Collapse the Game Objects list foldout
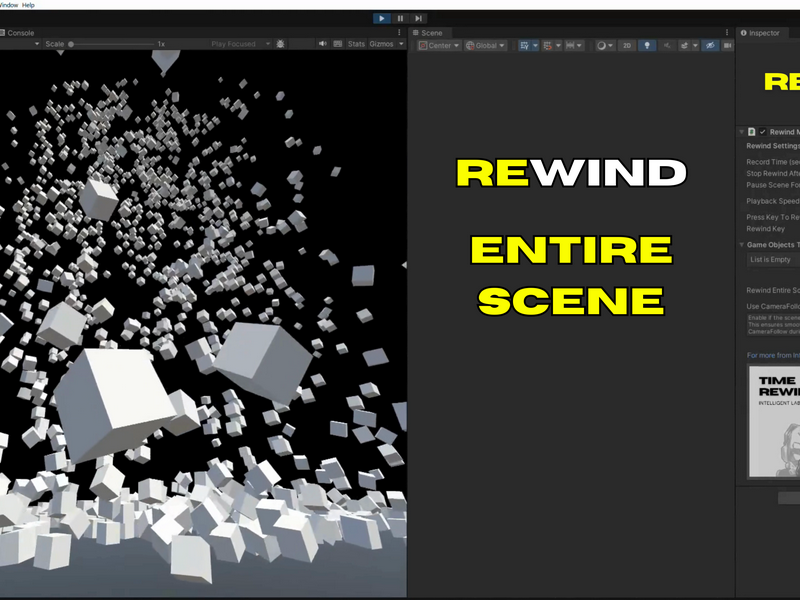Image resolution: width=800 pixels, height=600 pixels. coord(742,245)
